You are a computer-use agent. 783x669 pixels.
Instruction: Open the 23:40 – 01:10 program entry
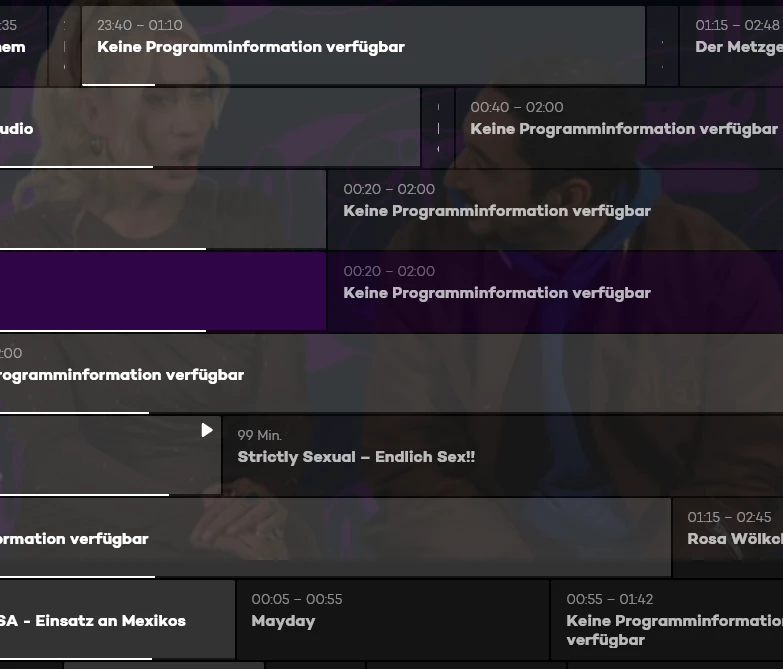point(362,45)
